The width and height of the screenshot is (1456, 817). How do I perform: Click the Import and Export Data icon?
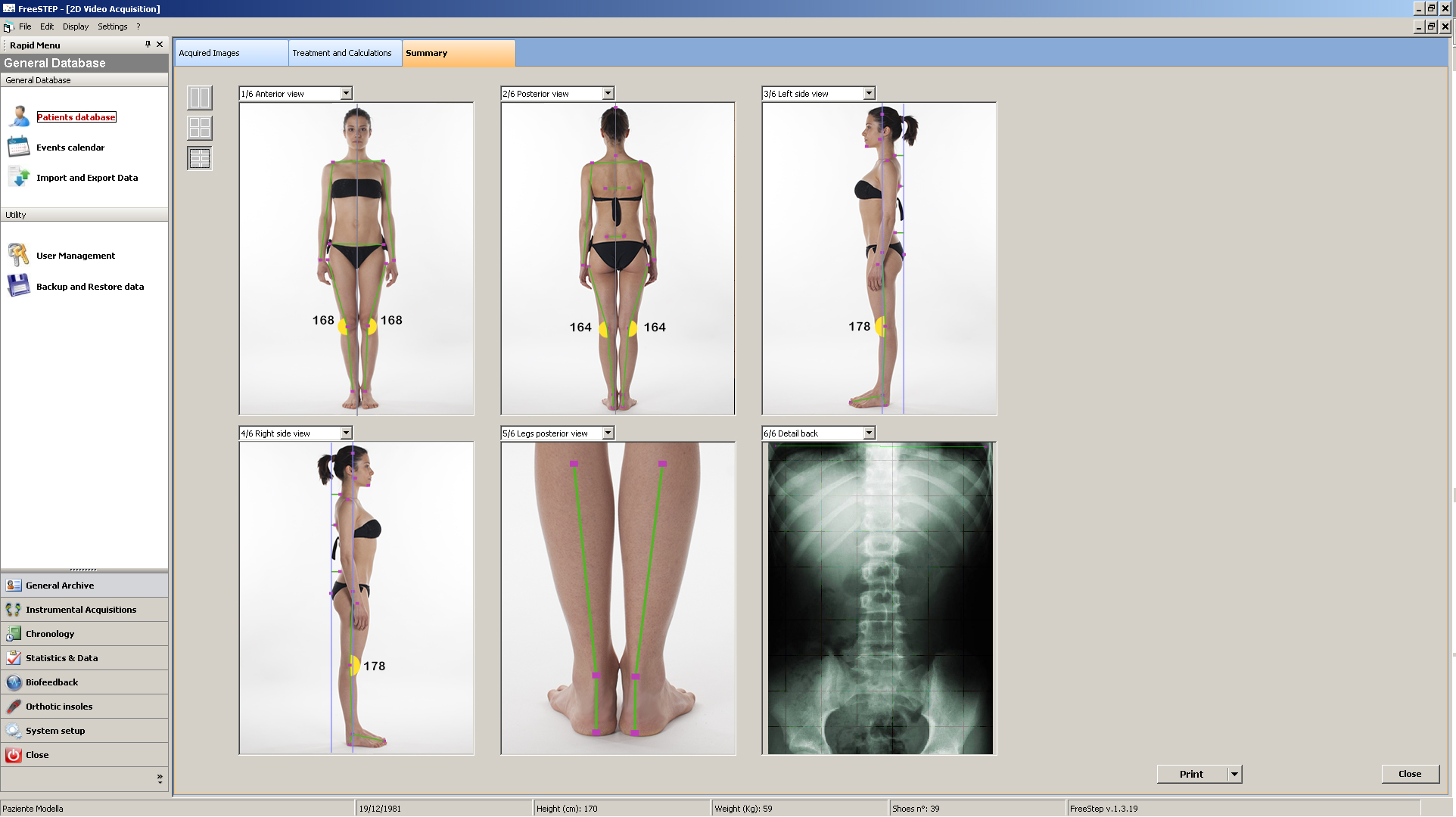pyautogui.click(x=19, y=177)
